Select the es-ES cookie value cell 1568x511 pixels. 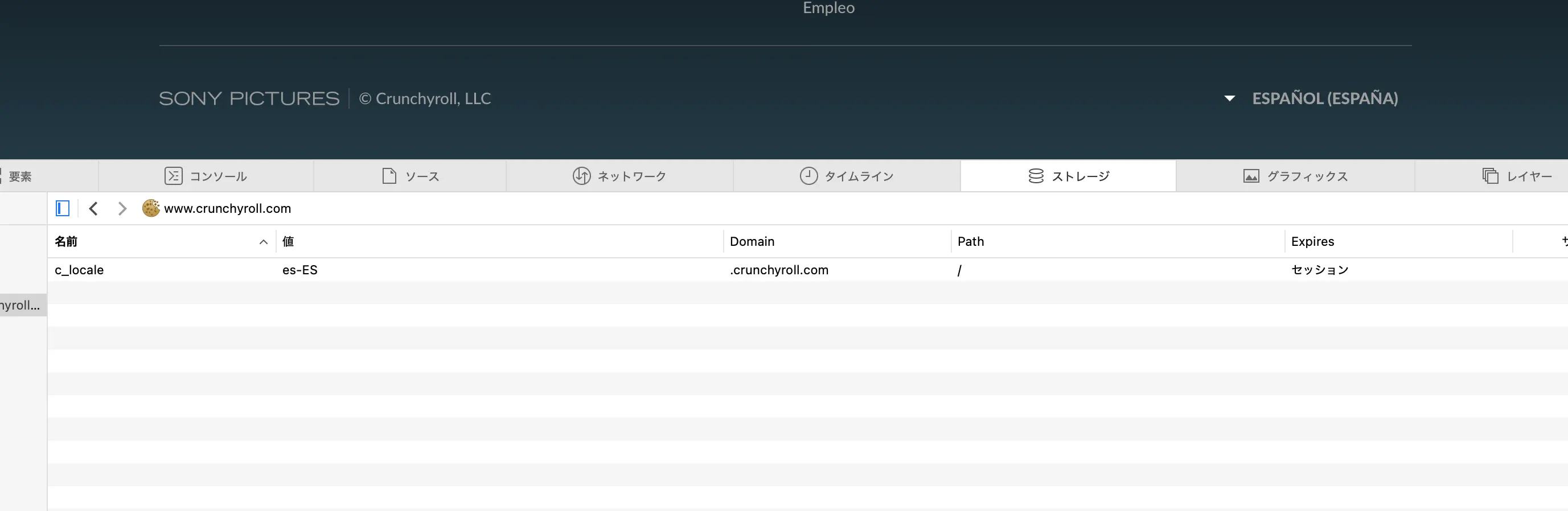499,270
